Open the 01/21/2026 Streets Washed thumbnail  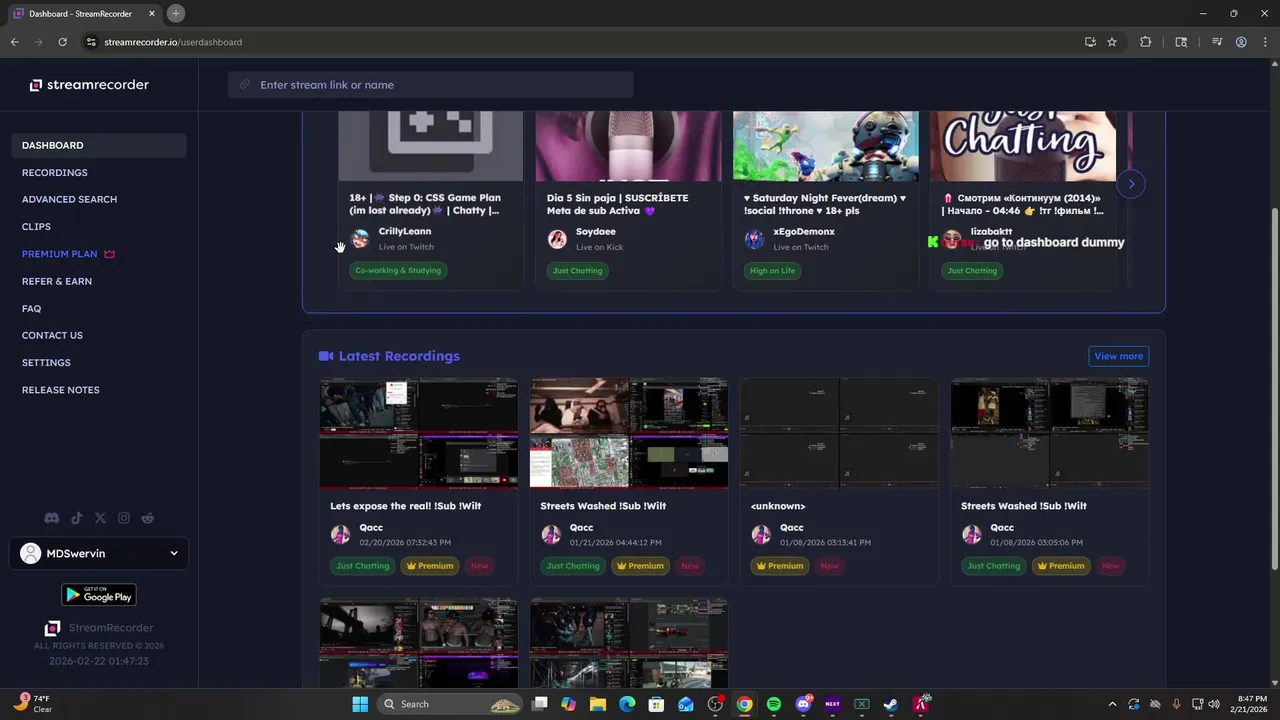coord(629,433)
